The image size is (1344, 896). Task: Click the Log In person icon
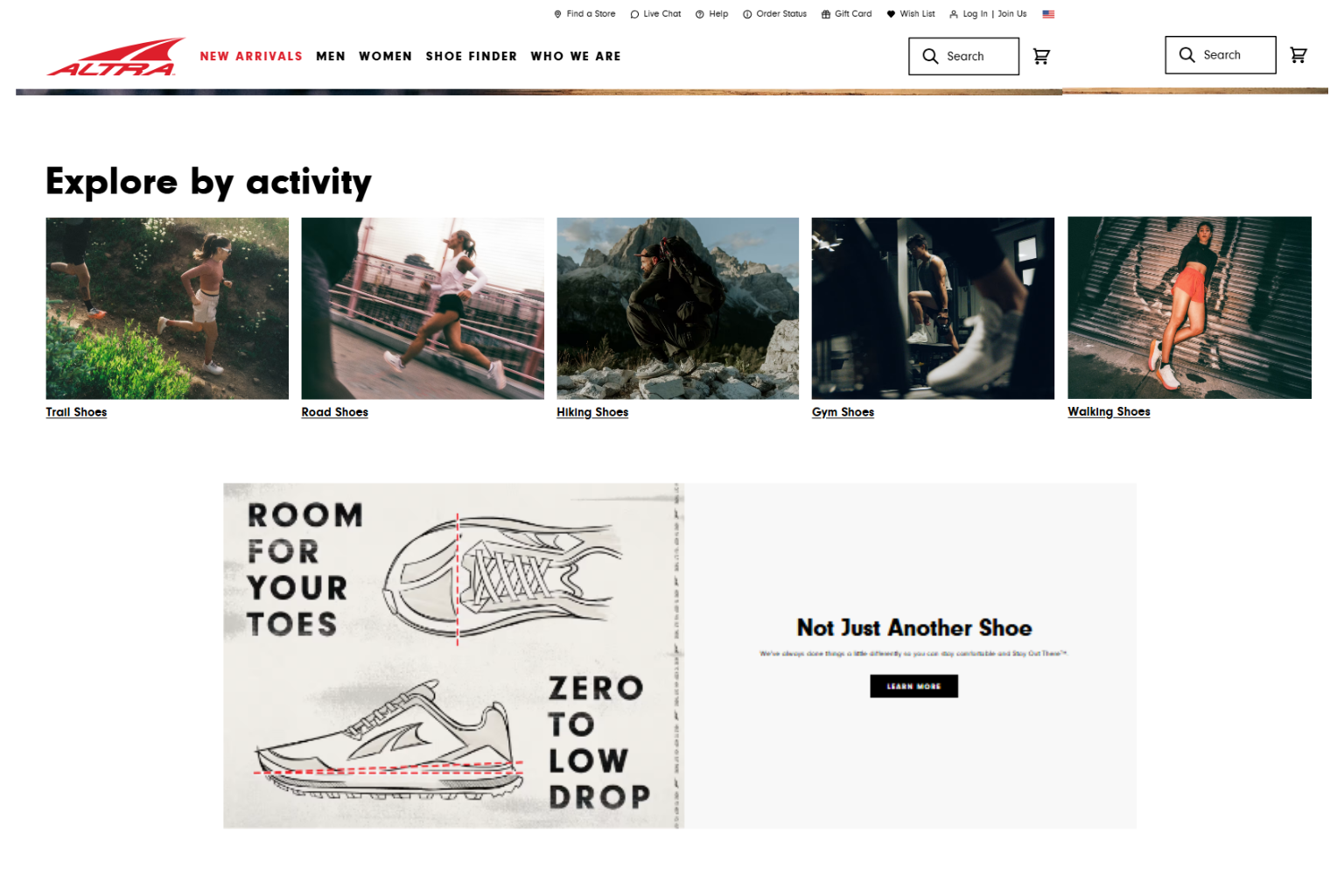[953, 13]
